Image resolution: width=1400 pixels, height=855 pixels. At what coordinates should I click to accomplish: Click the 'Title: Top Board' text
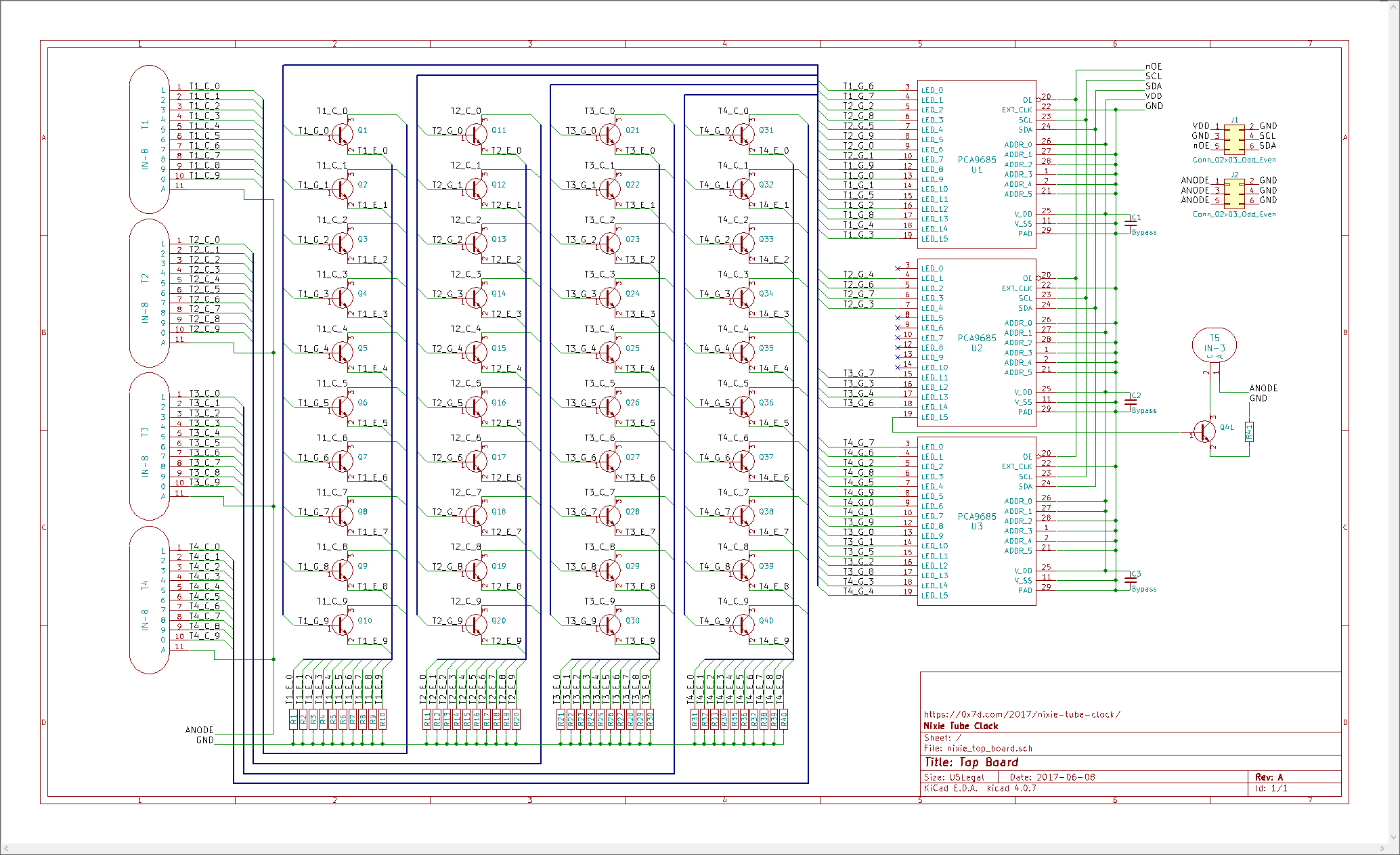point(971,762)
